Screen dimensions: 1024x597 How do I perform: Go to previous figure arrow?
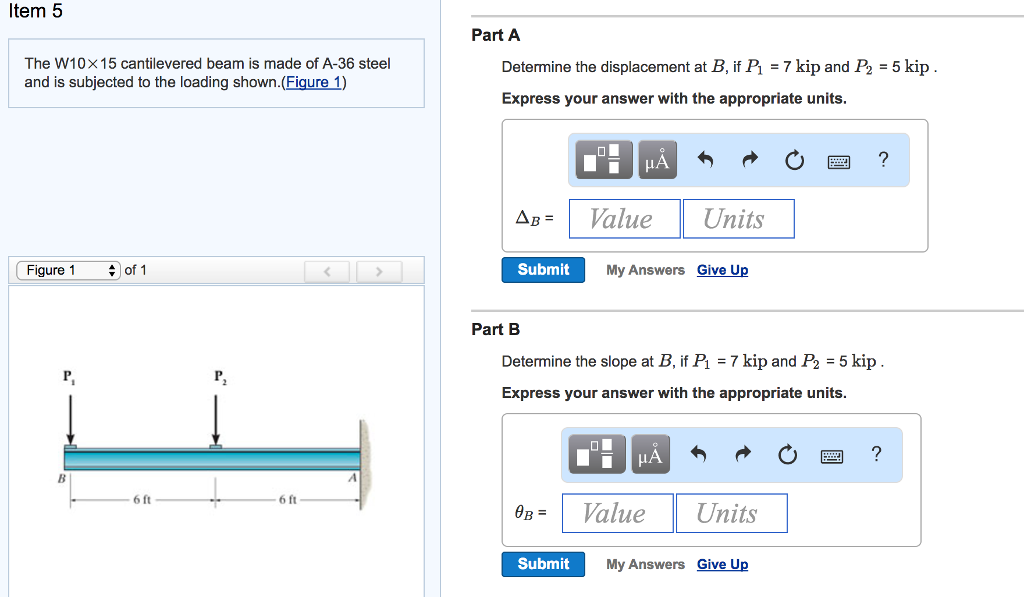pos(327,271)
